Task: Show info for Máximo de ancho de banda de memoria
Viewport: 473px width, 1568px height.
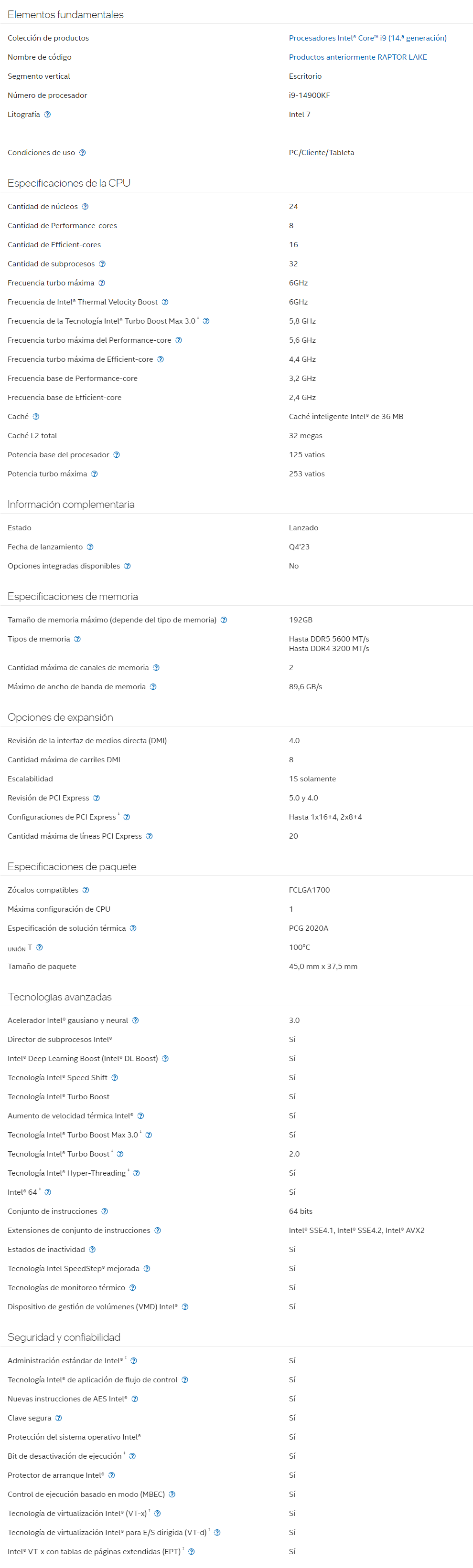Action: pyautogui.click(x=153, y=687)
